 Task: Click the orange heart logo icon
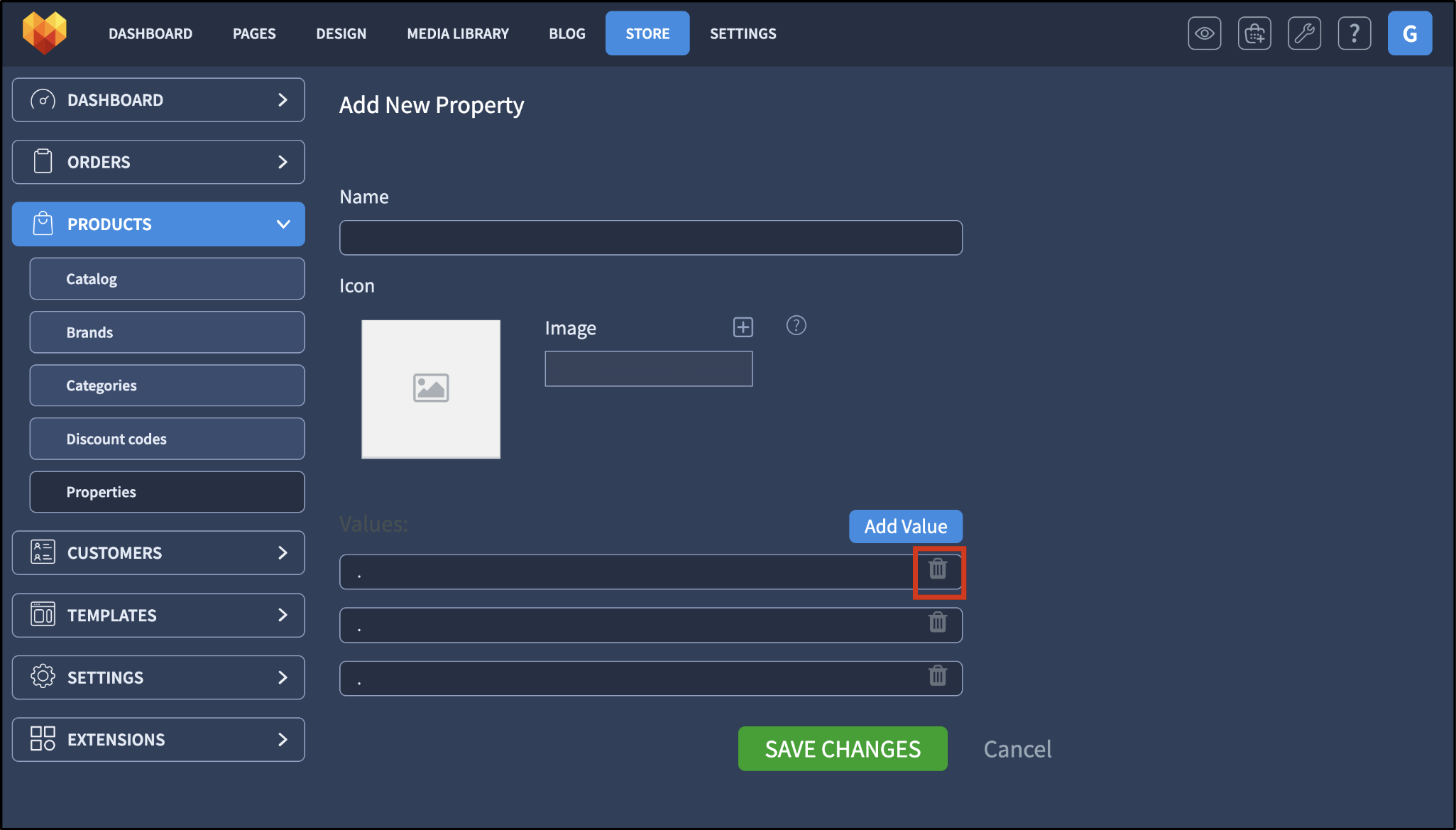tap(45, 33)
